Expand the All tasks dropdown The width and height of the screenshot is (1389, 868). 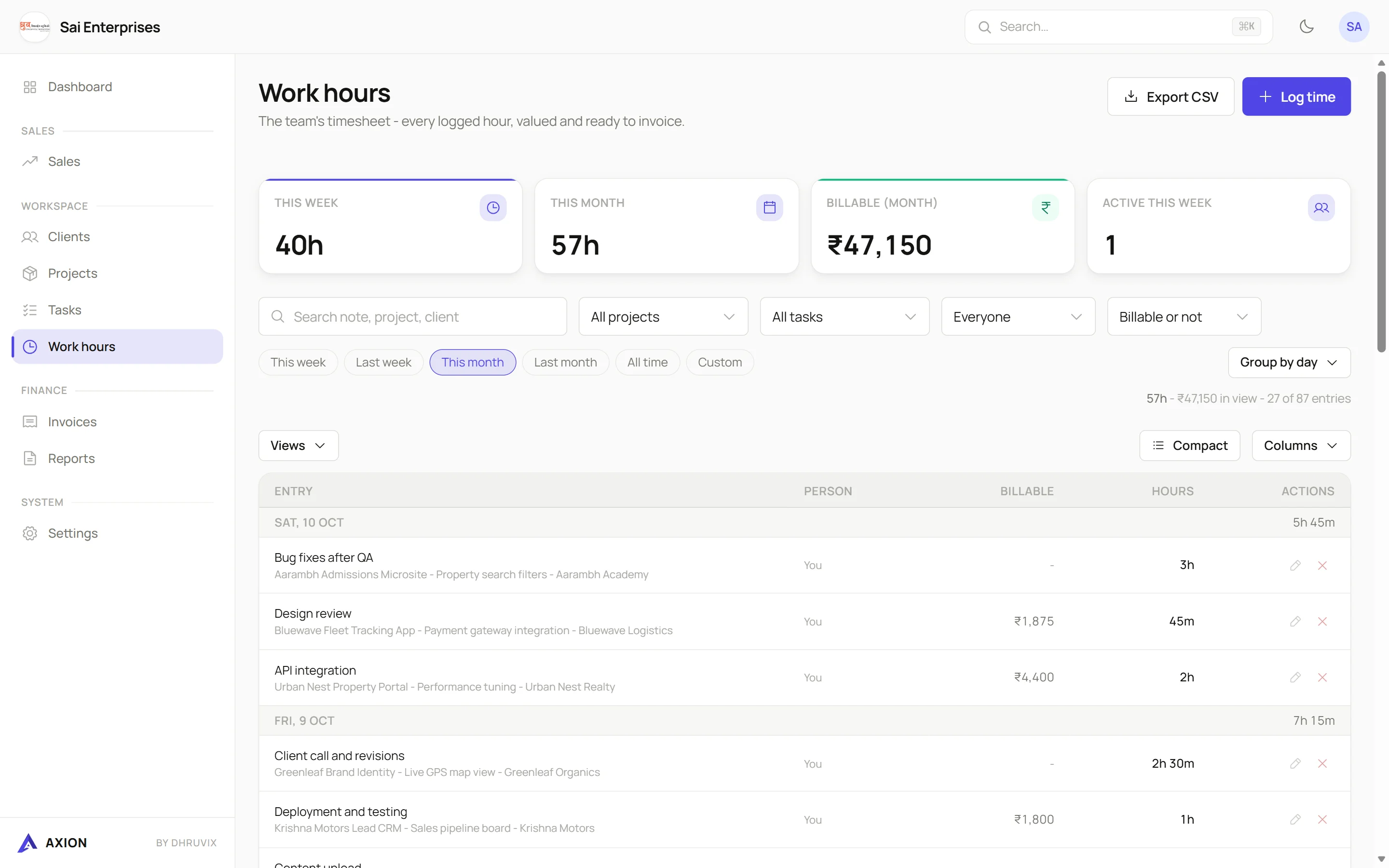click(844, 316)
